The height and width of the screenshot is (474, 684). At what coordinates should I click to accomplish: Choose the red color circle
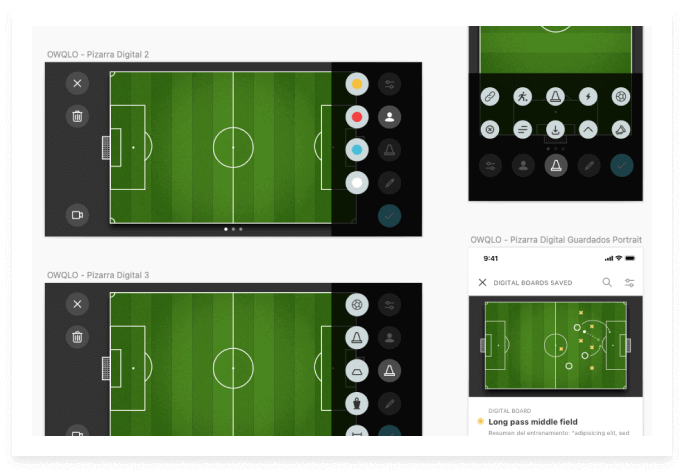click(x=357, y=117)
